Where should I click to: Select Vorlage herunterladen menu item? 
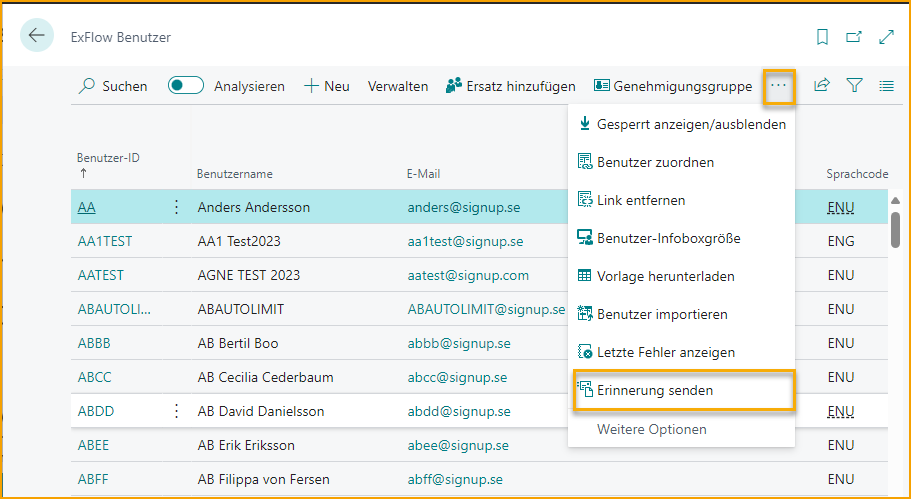[x=665, y=276]
